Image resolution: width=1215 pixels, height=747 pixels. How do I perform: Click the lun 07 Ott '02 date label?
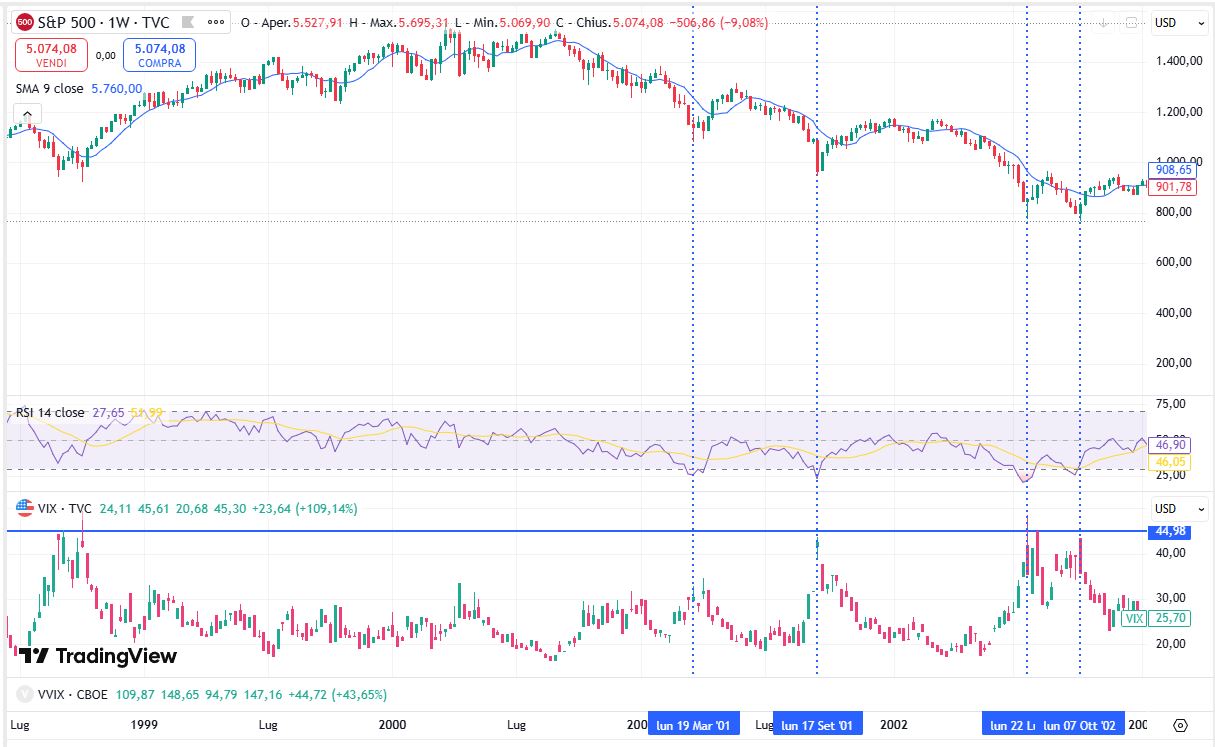tap(1081, 725)
